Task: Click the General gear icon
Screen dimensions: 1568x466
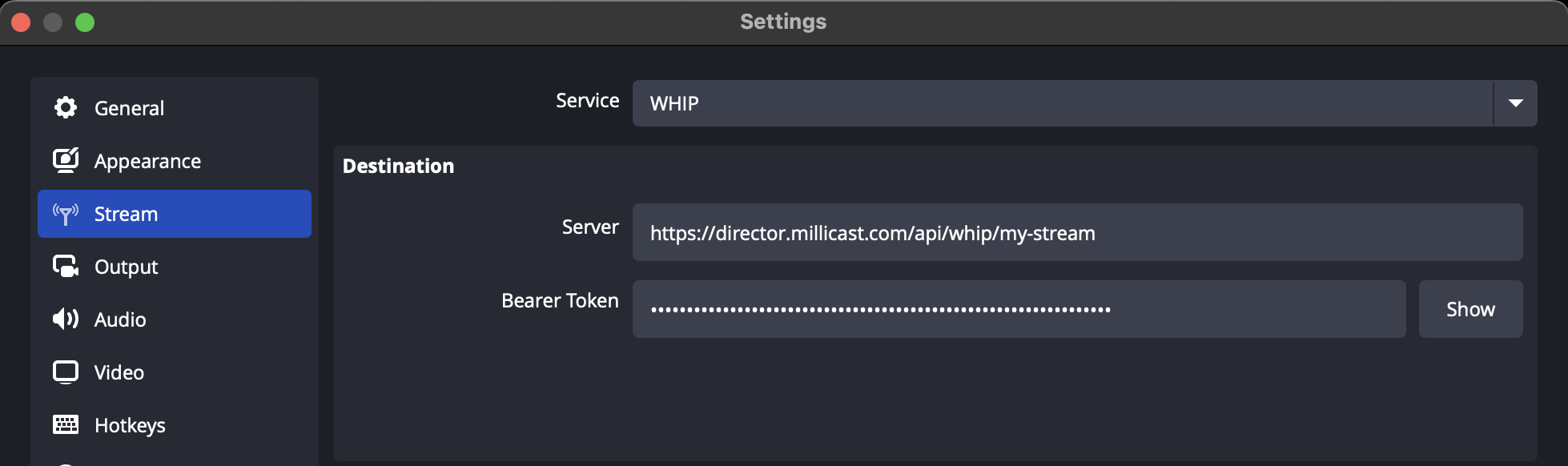Action: pos(66,107)
